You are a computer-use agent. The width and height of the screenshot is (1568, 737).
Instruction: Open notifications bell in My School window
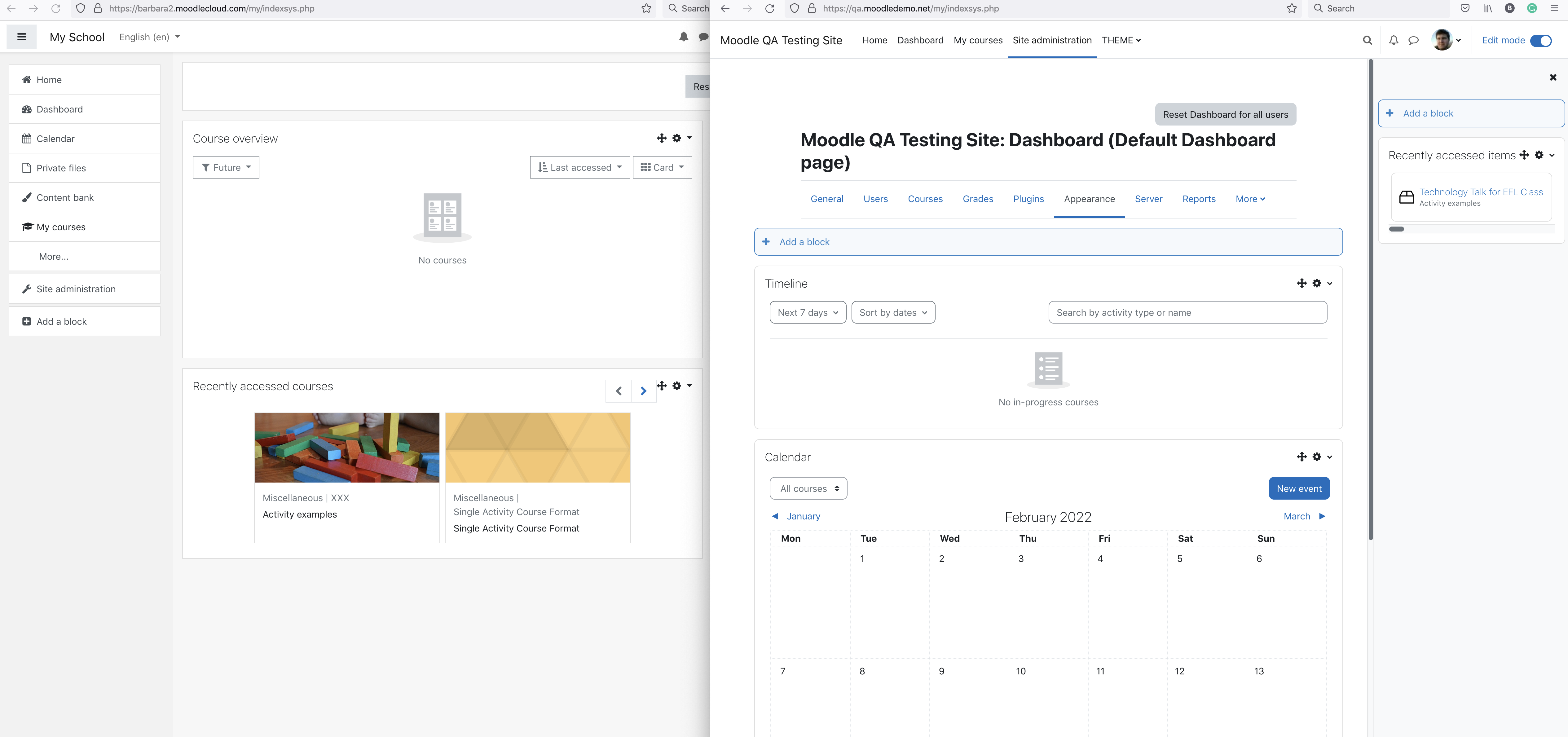684,37
